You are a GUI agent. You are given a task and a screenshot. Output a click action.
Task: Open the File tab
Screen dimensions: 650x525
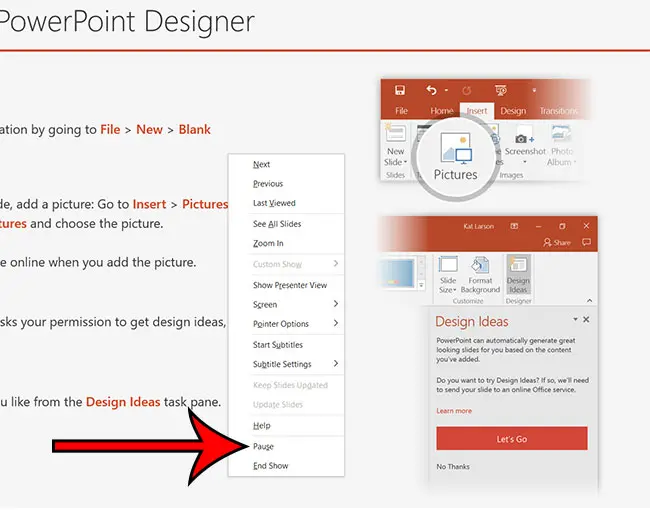click(x=401, y=111)
